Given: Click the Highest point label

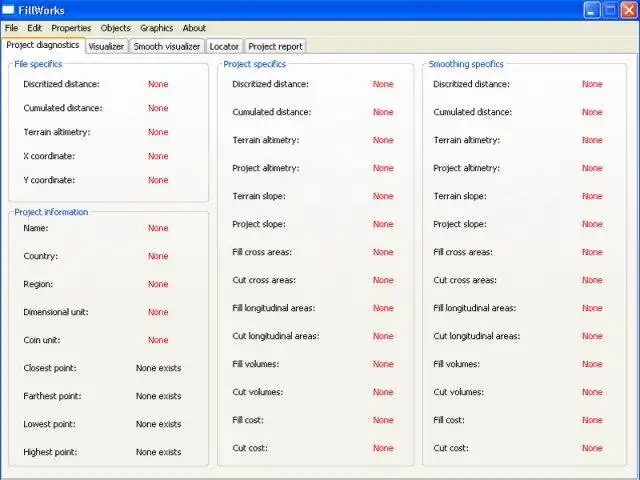Looking at the screenshot, I should 50,452.
